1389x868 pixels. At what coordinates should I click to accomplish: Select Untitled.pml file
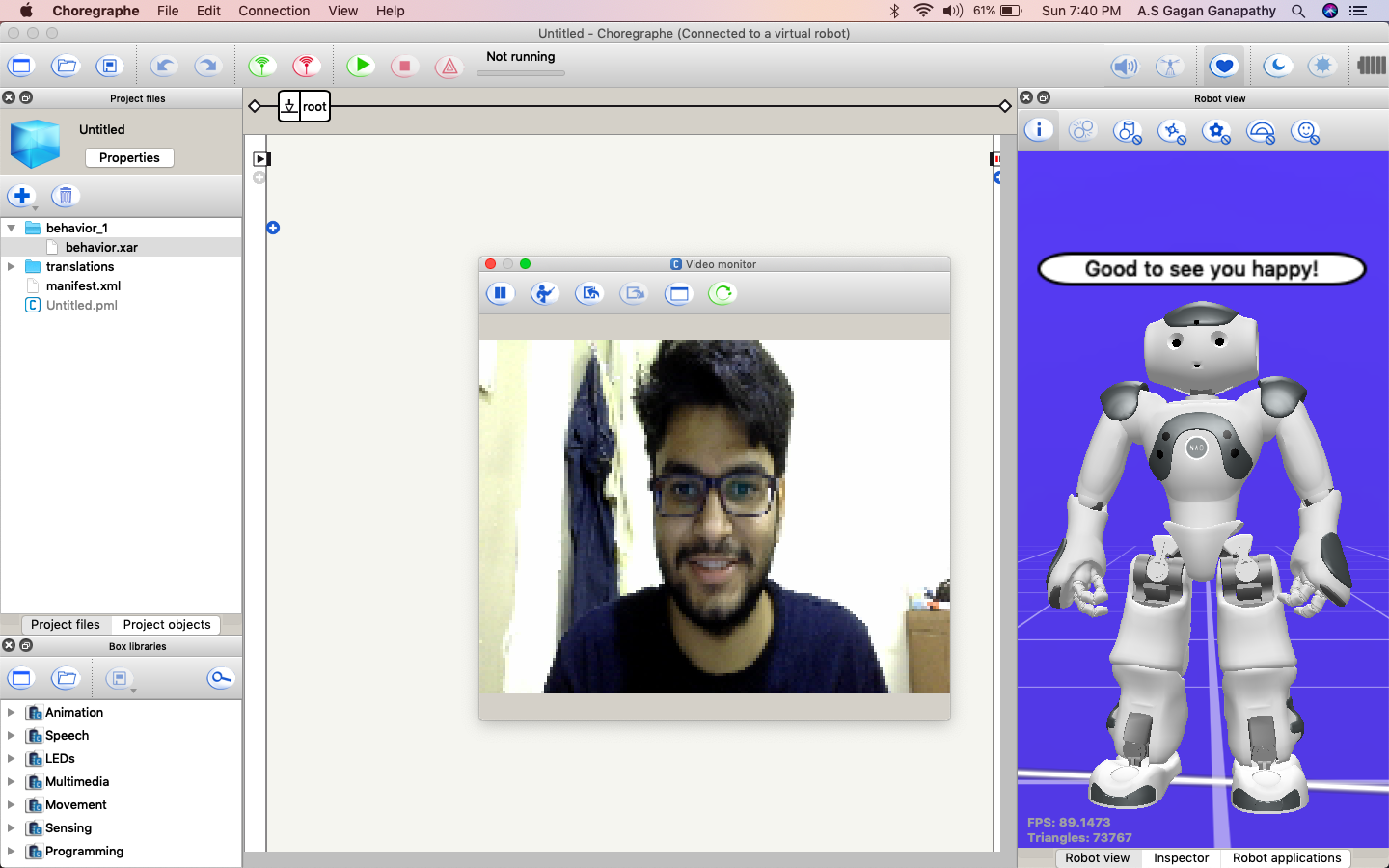[81, 305]
